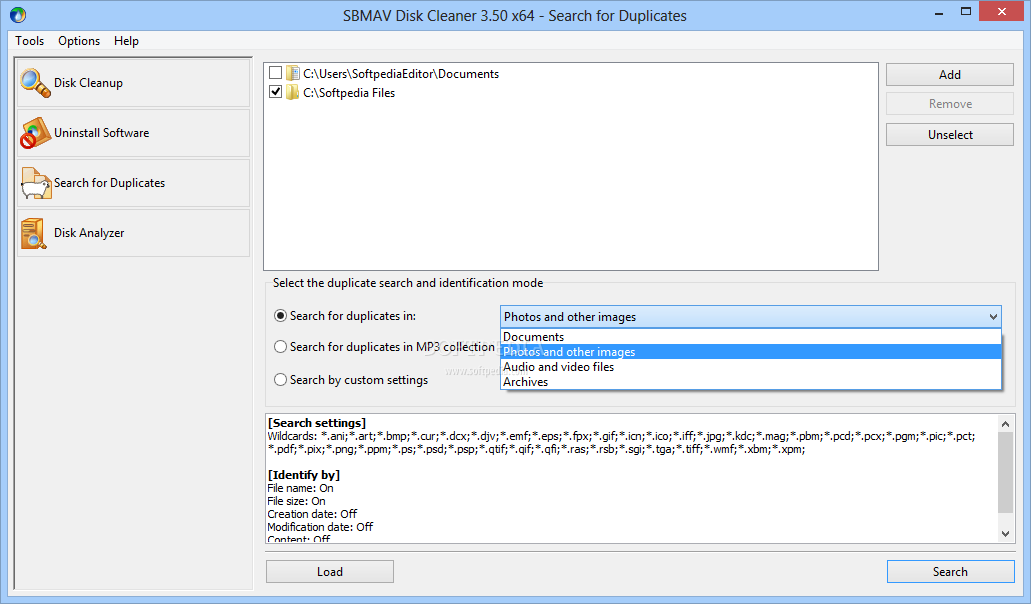Click the 'Modification date: Off' line

tap(320, 526)
